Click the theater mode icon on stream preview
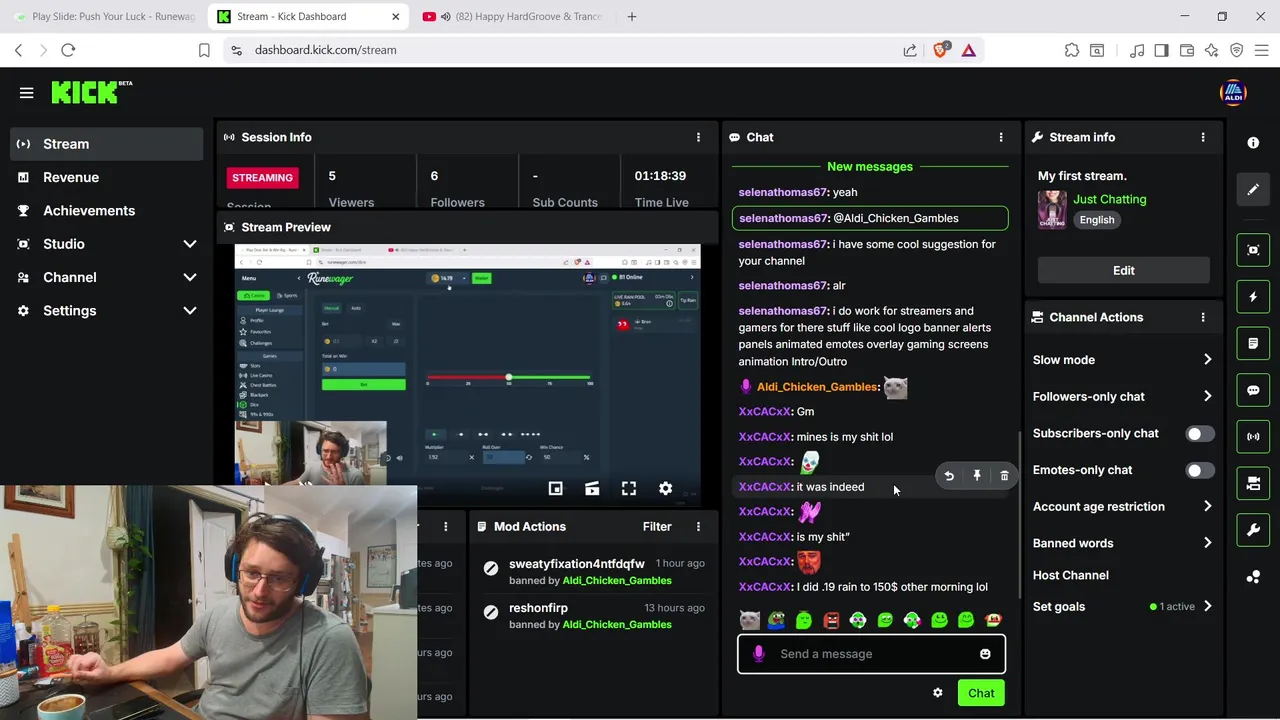Viewport: 1280px width, 720px height. click(x=592, y=489)
